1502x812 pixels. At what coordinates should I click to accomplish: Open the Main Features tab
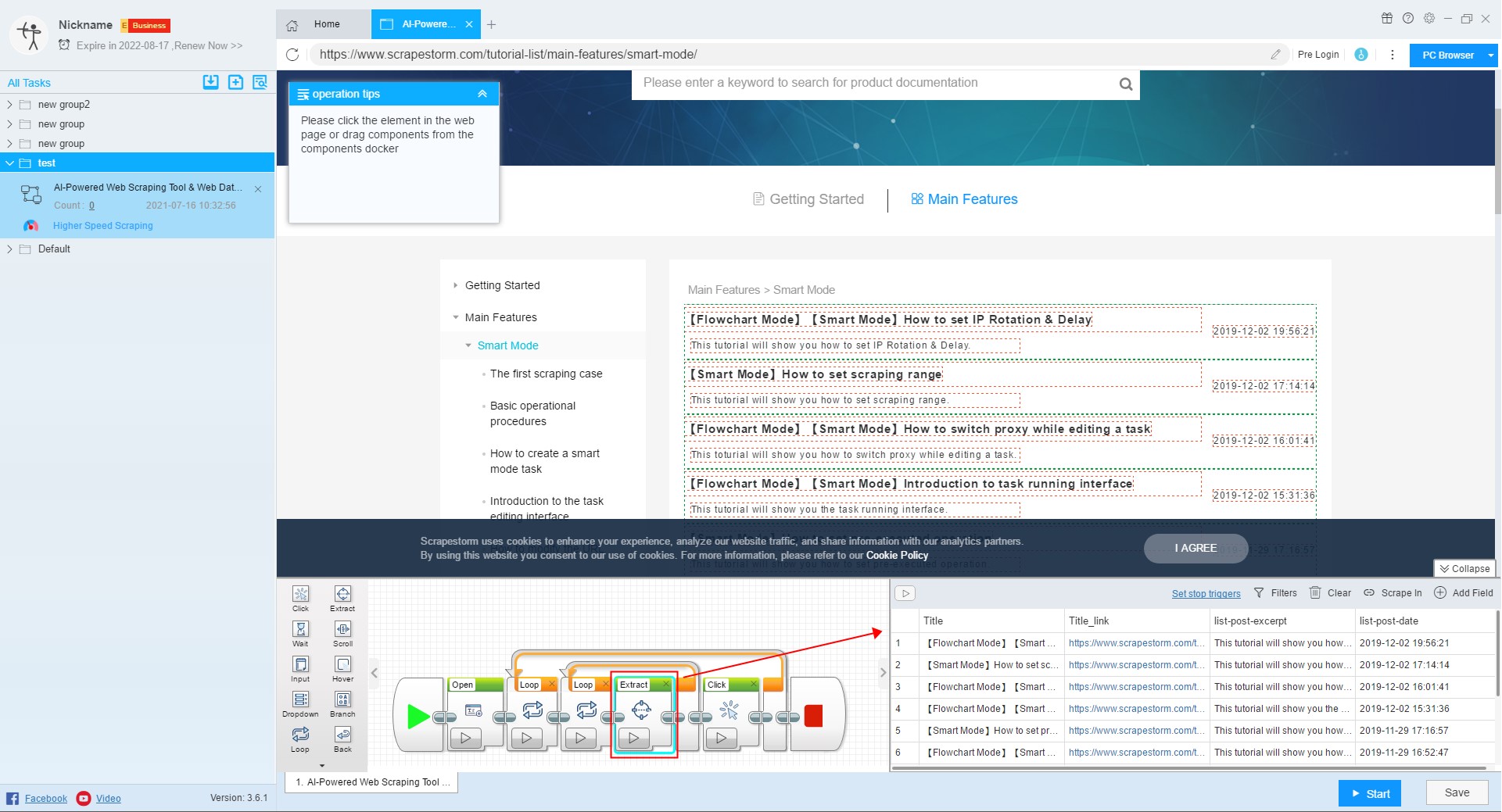point(964,199)
